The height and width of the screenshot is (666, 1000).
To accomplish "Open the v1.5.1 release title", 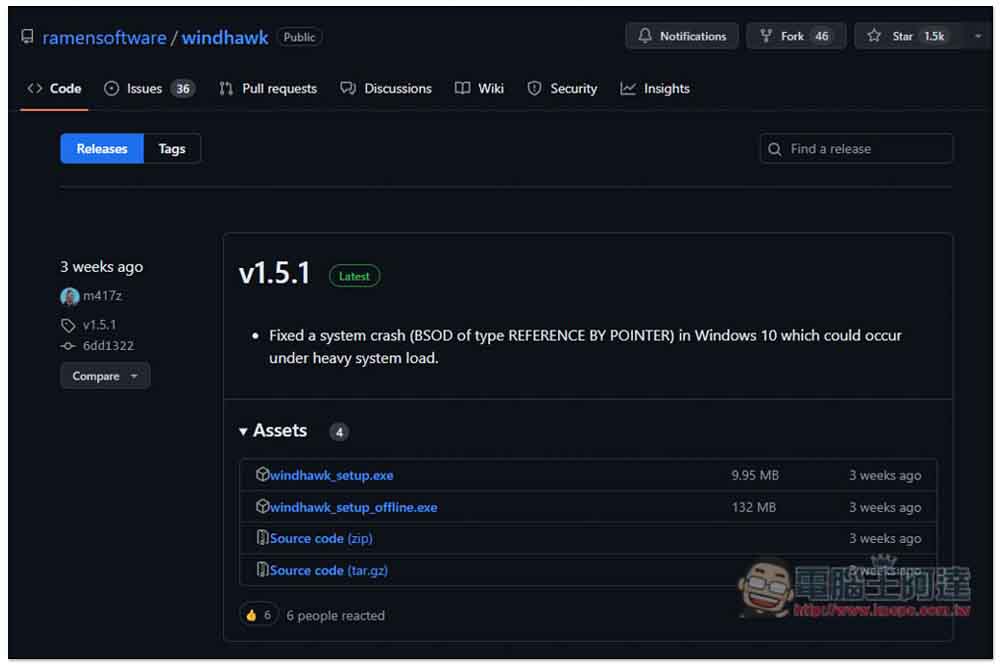I will pyautogui.click(x=274, y=274).
